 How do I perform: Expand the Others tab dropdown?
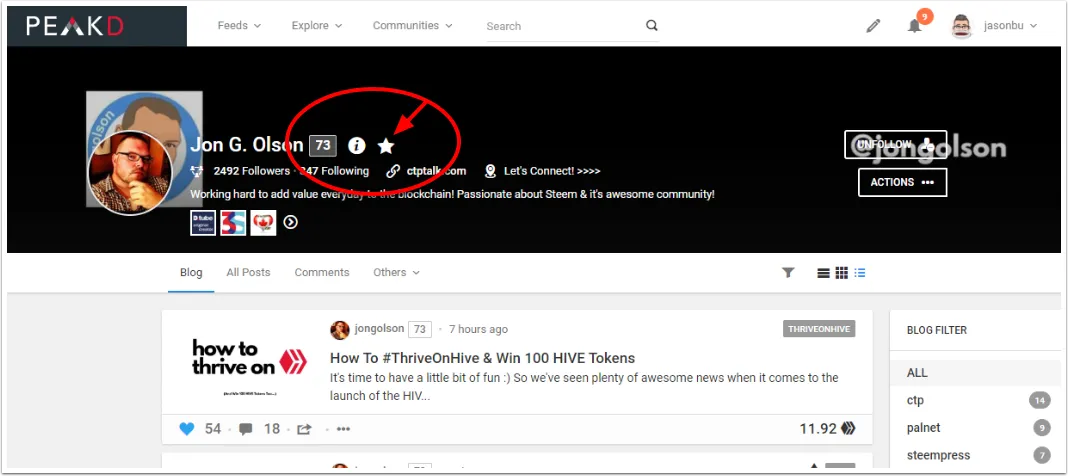point(396,272)
